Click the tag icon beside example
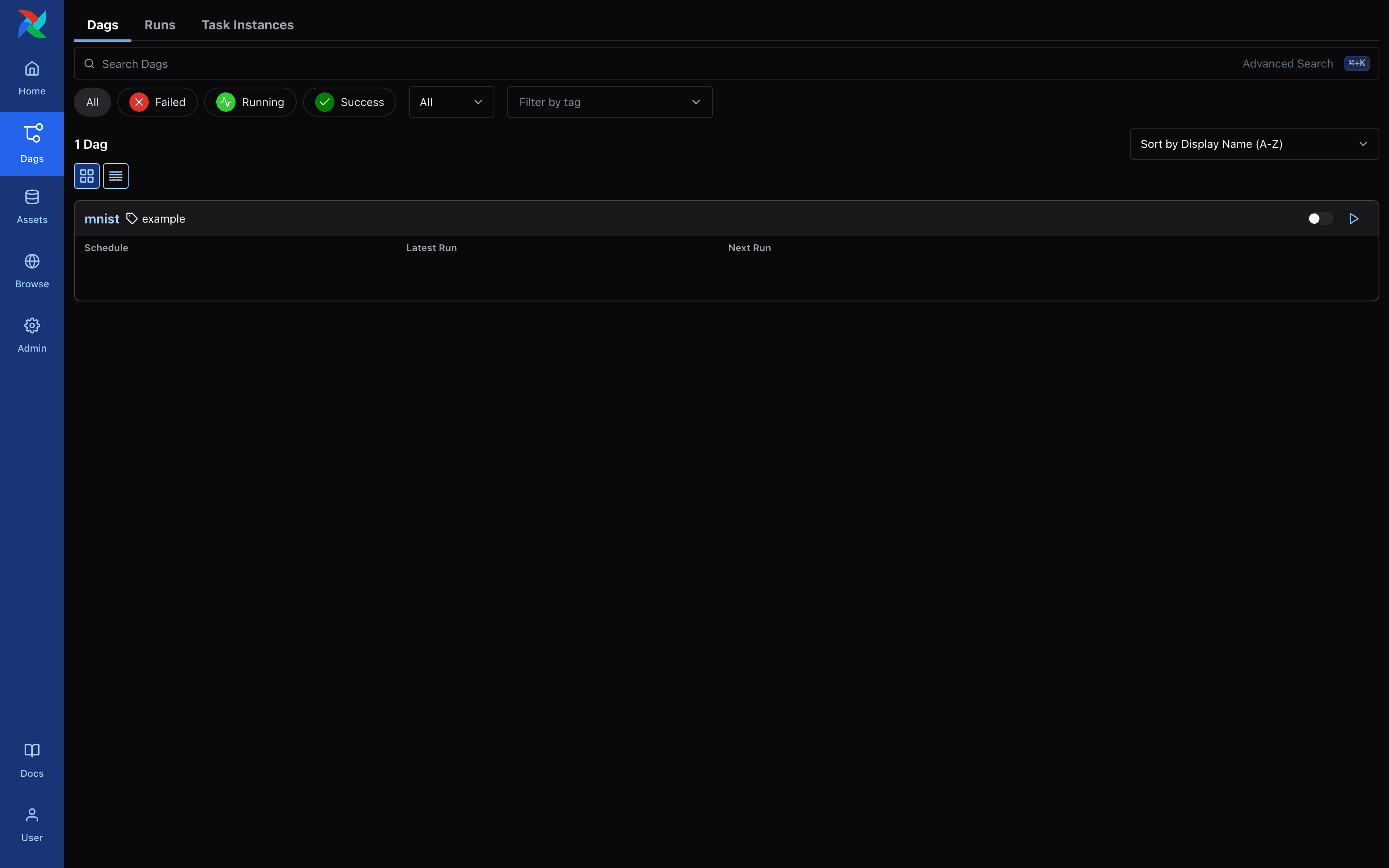 point(132,219)
